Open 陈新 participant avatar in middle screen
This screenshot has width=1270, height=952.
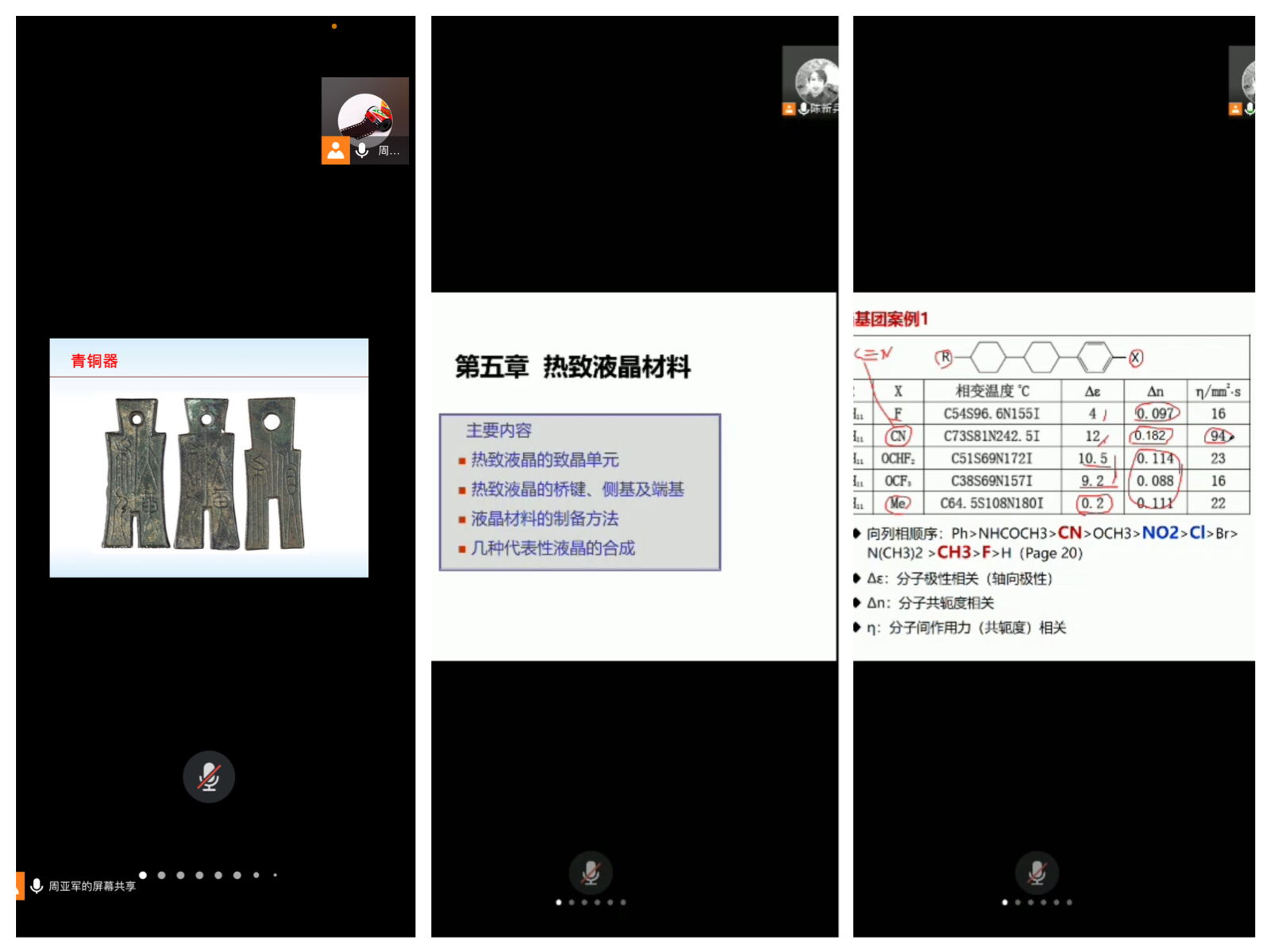pyautogui.click(x=816, y=79)
